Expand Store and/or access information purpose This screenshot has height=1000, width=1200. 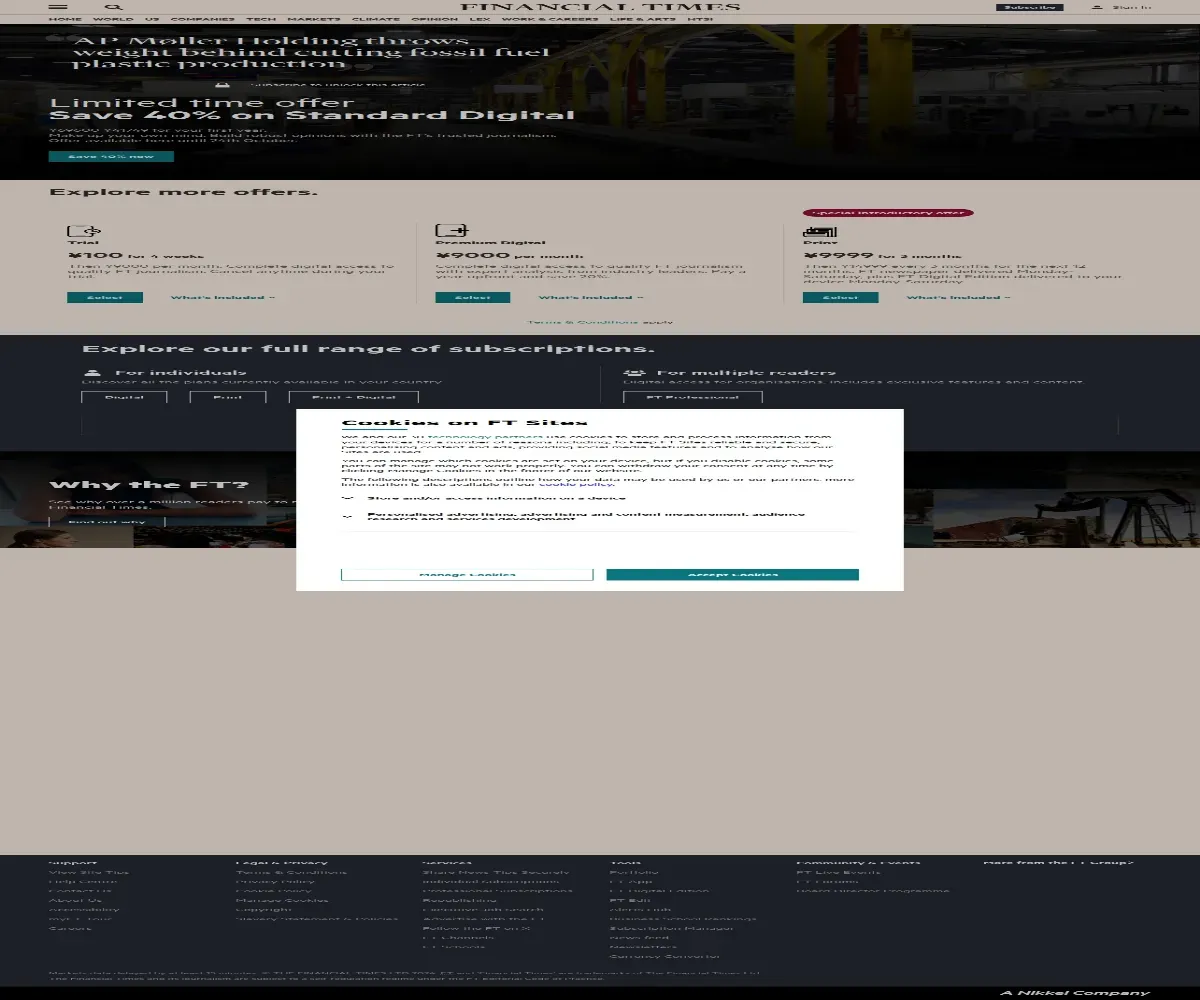point(348,497)
